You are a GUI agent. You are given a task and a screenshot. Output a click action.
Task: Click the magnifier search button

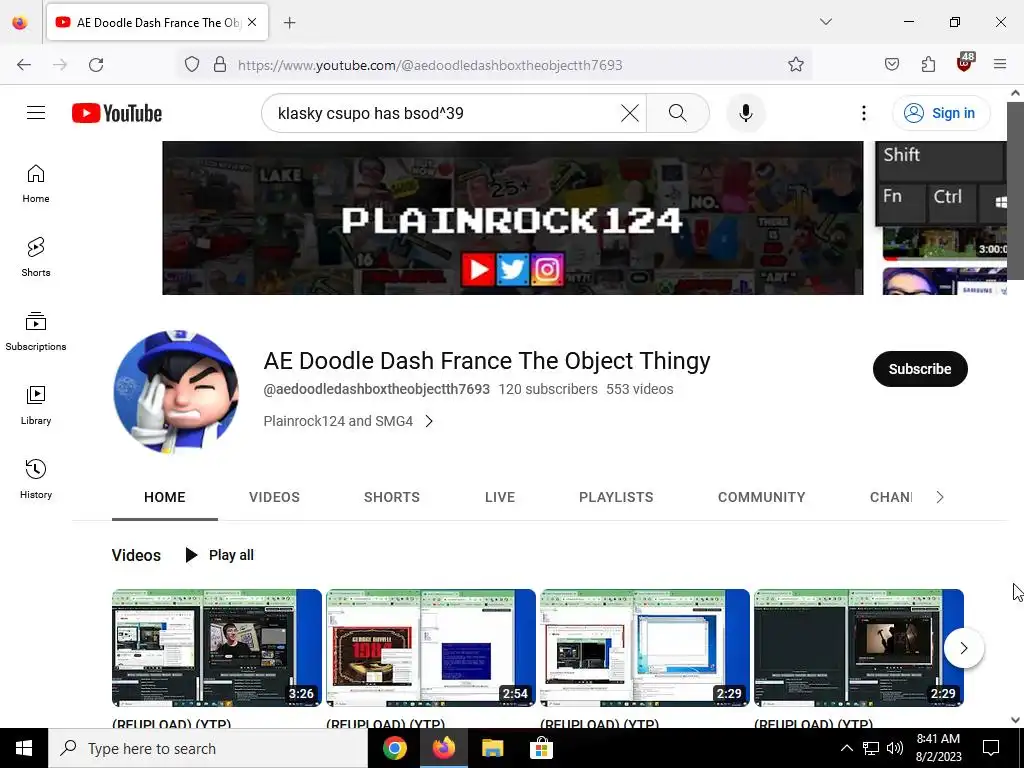[677, 113]
